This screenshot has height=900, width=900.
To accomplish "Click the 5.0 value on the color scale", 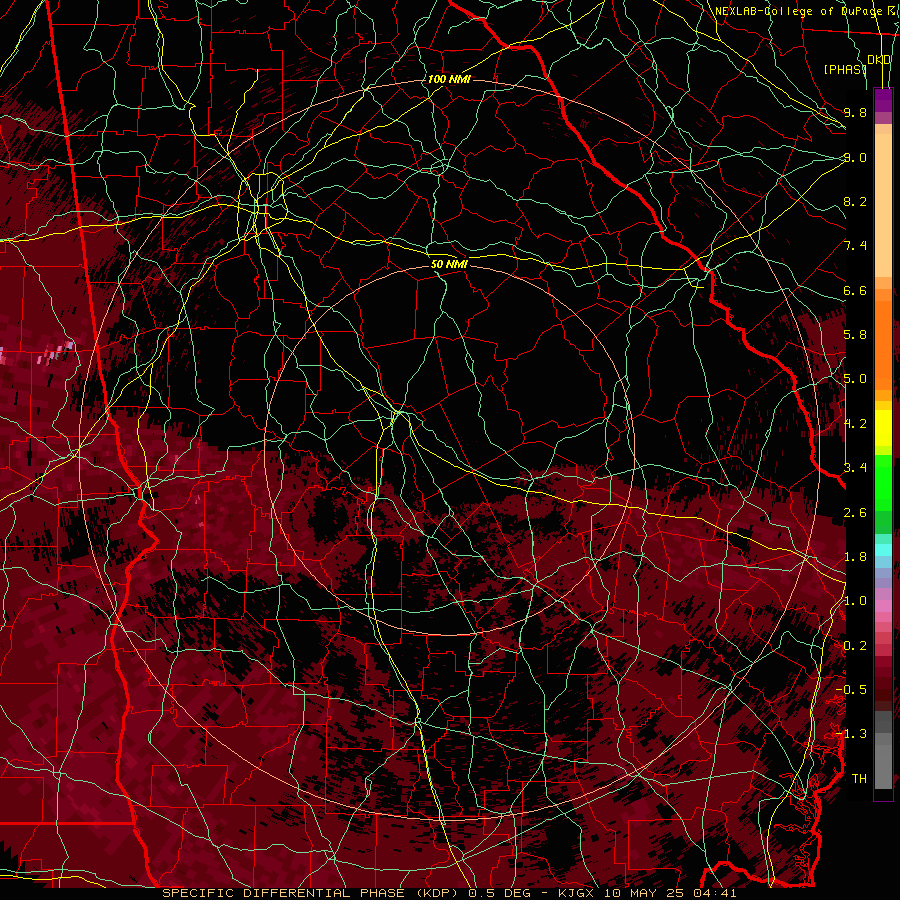I will point(855,379).
